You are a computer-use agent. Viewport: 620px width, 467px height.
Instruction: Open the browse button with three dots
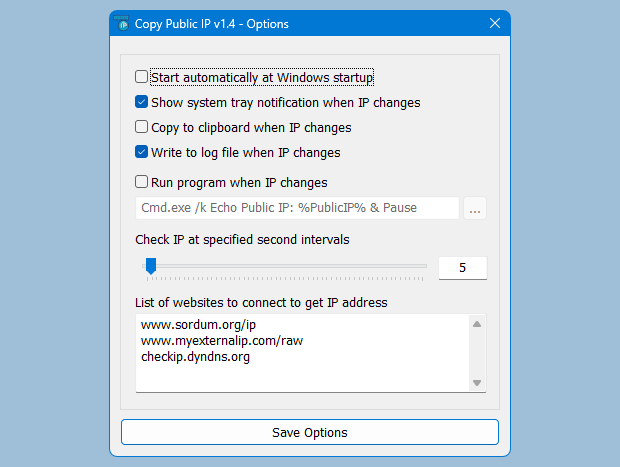pyautogui.click(x=475, y=208)
